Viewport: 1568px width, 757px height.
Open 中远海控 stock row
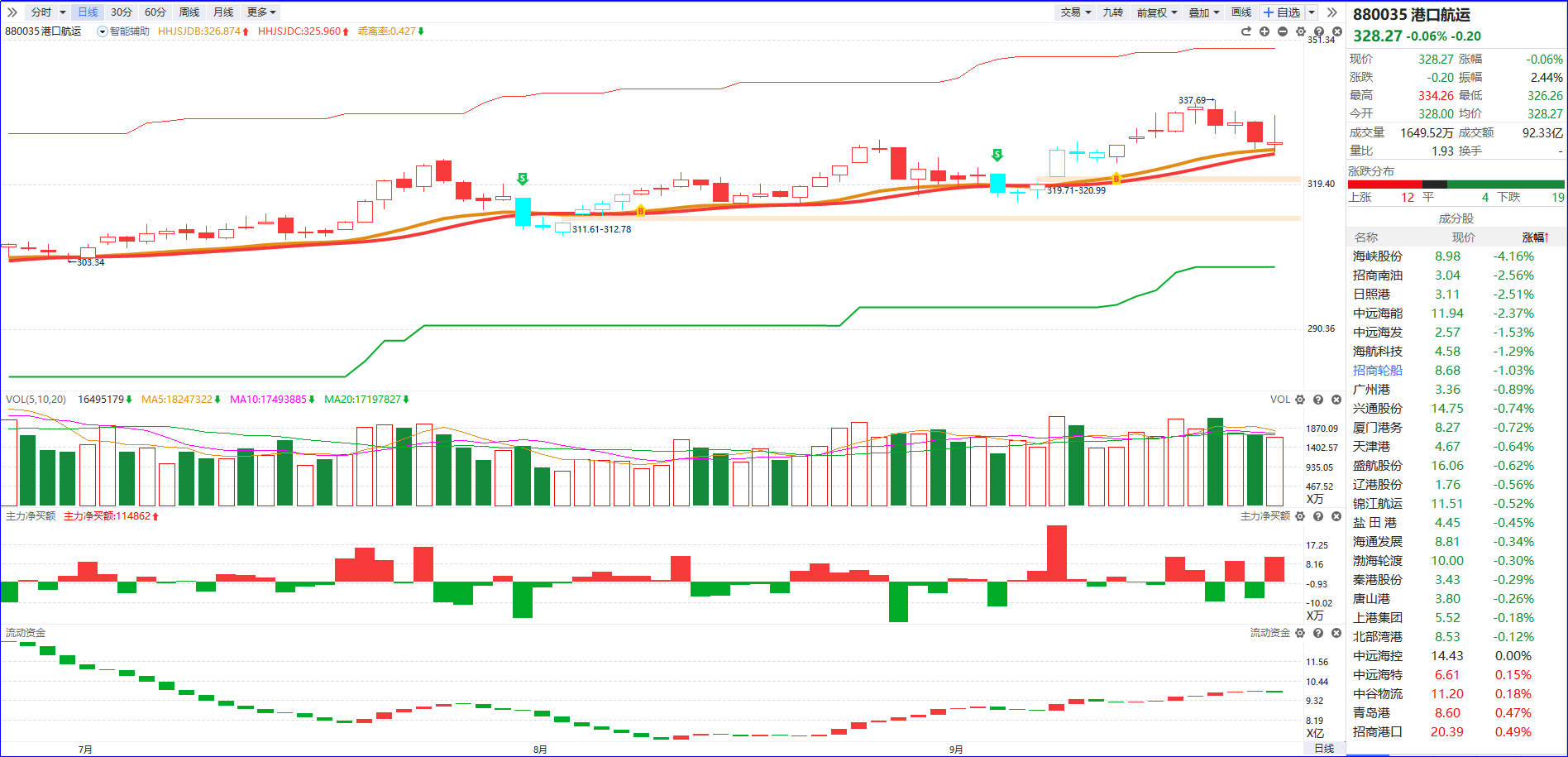tap(1456, 656)
